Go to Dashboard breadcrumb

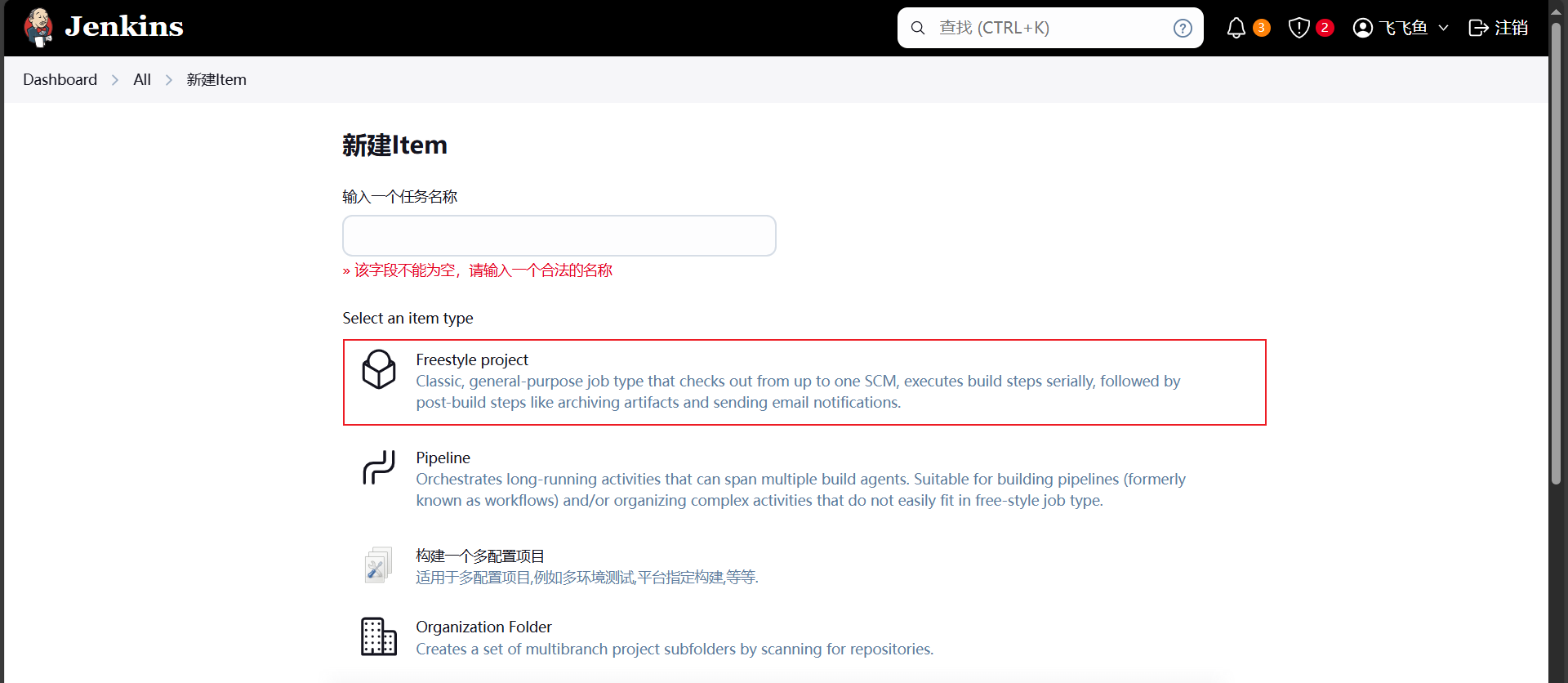click(60, 79)
